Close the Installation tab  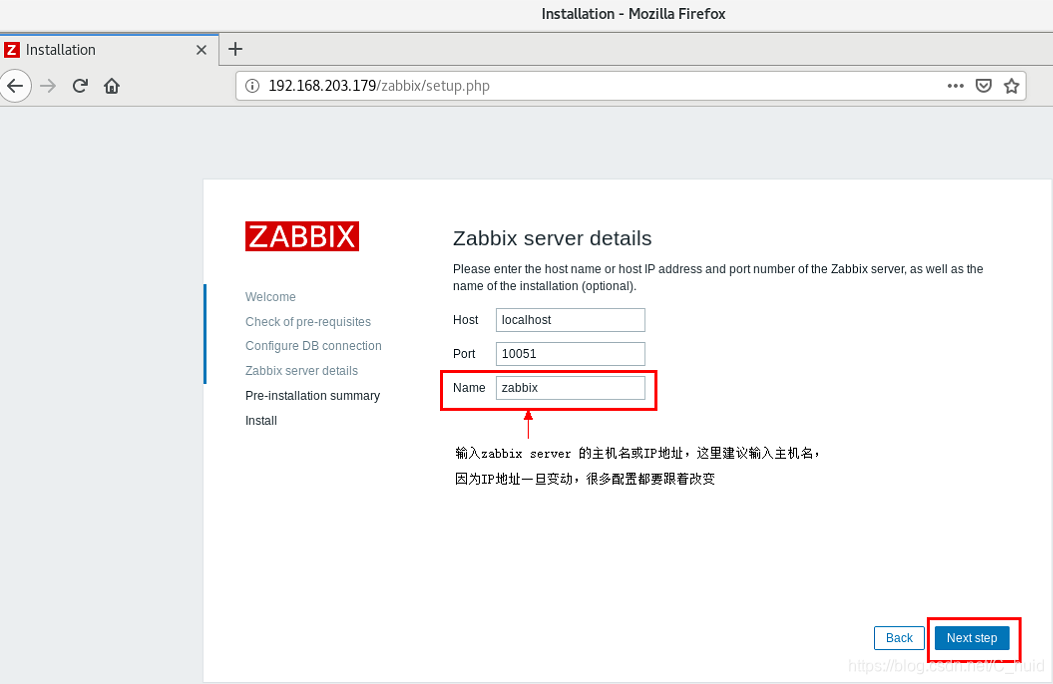coord(201,50)
